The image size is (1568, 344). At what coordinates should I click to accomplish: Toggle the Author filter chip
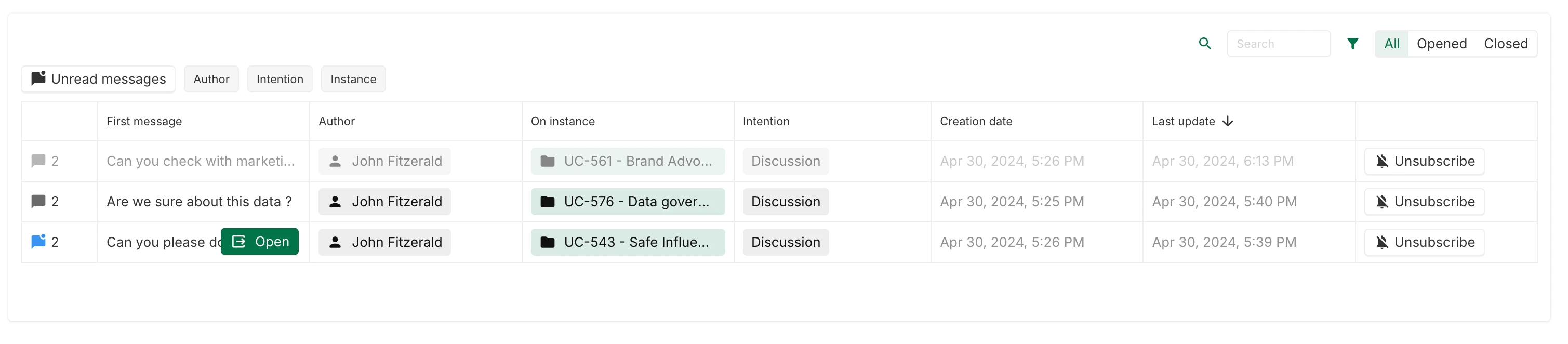211,79
